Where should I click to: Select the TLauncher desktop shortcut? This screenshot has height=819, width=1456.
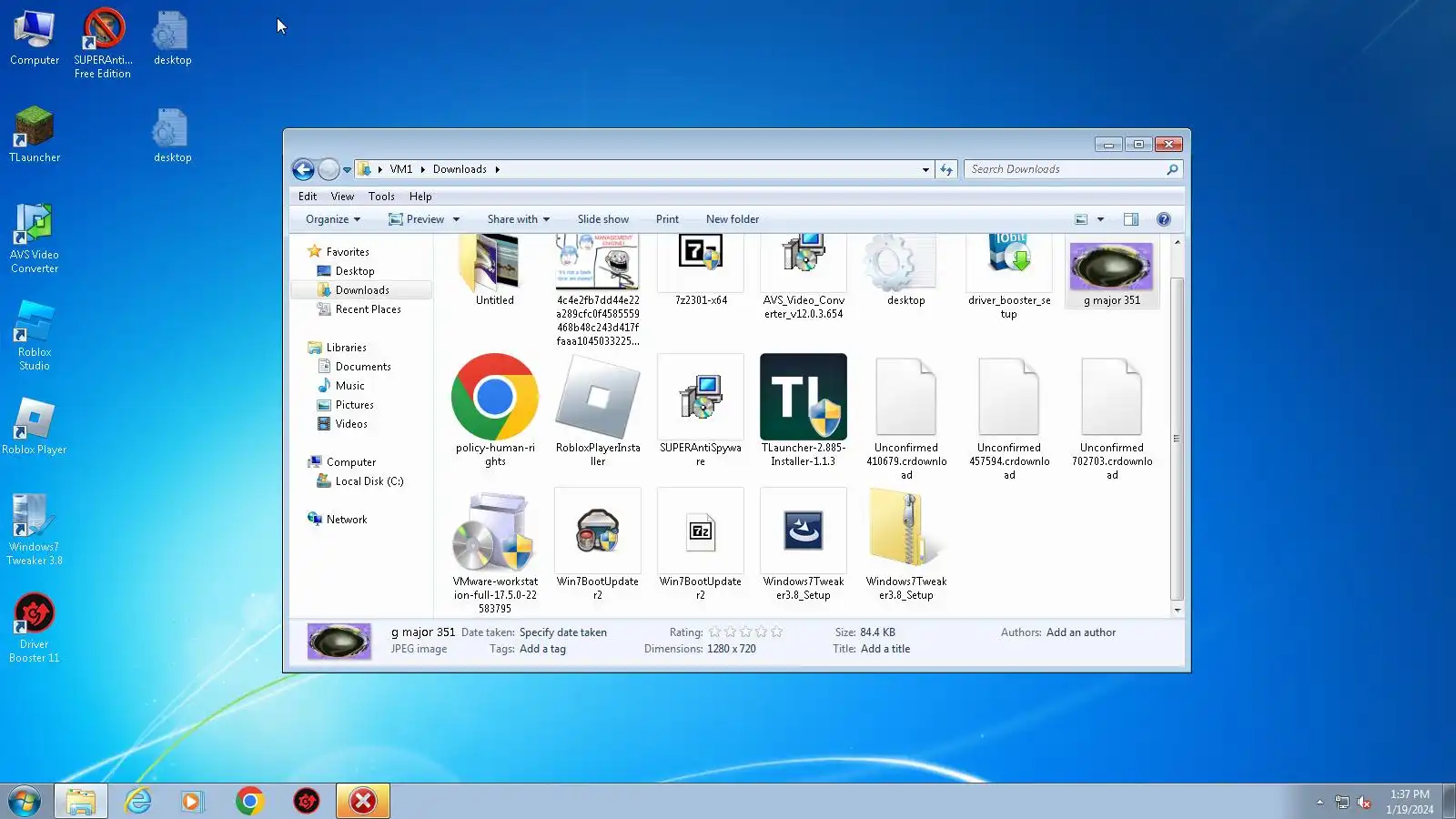pyautogui.click(x=35, y=135)
